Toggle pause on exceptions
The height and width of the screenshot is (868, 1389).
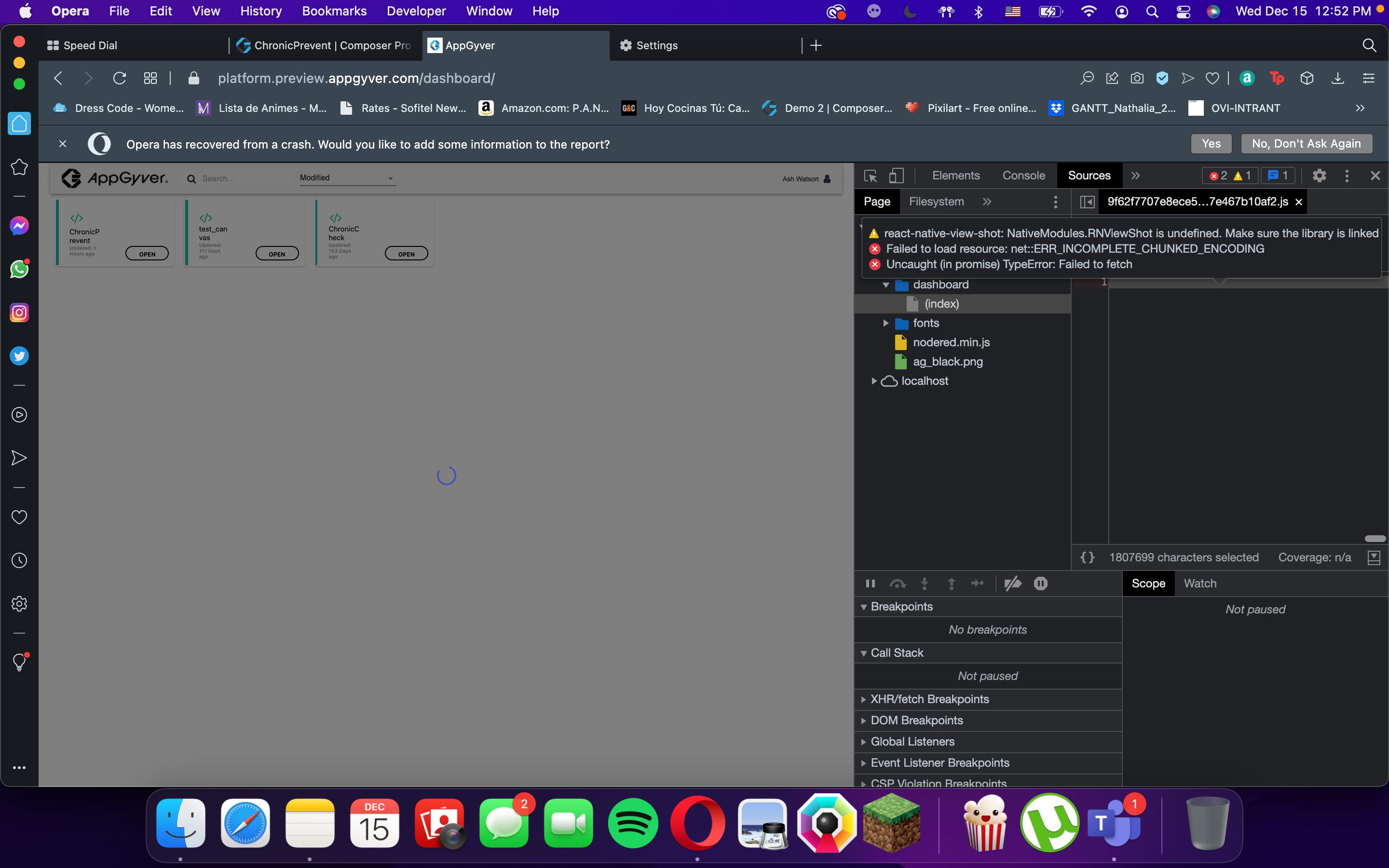point(1041,583)
